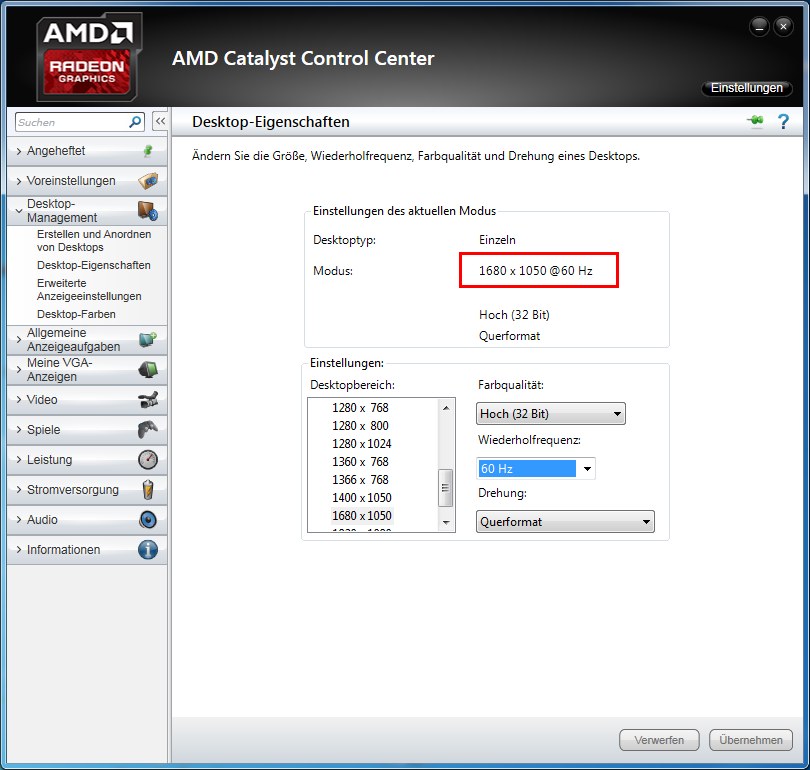Open Erstellen und Anordnen von Desktops
Viewport: 810px width, 770px height.
pyautogui.click(x=94, y=241)
